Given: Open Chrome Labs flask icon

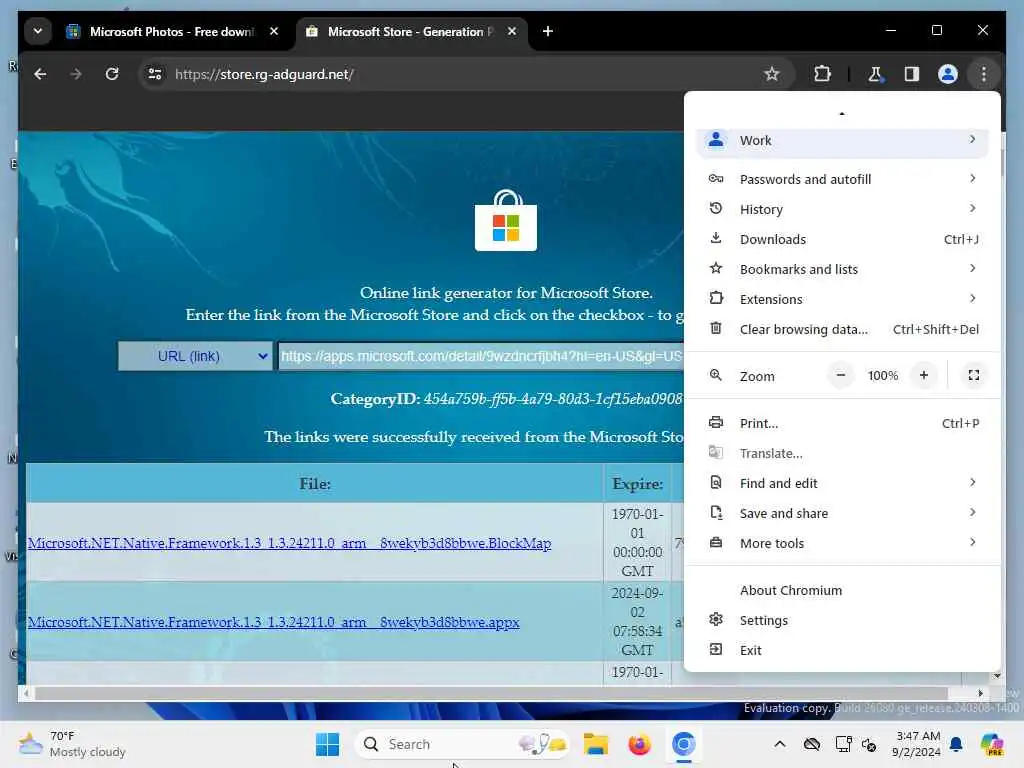Looking at the screenshot, I should pos(875,74).
